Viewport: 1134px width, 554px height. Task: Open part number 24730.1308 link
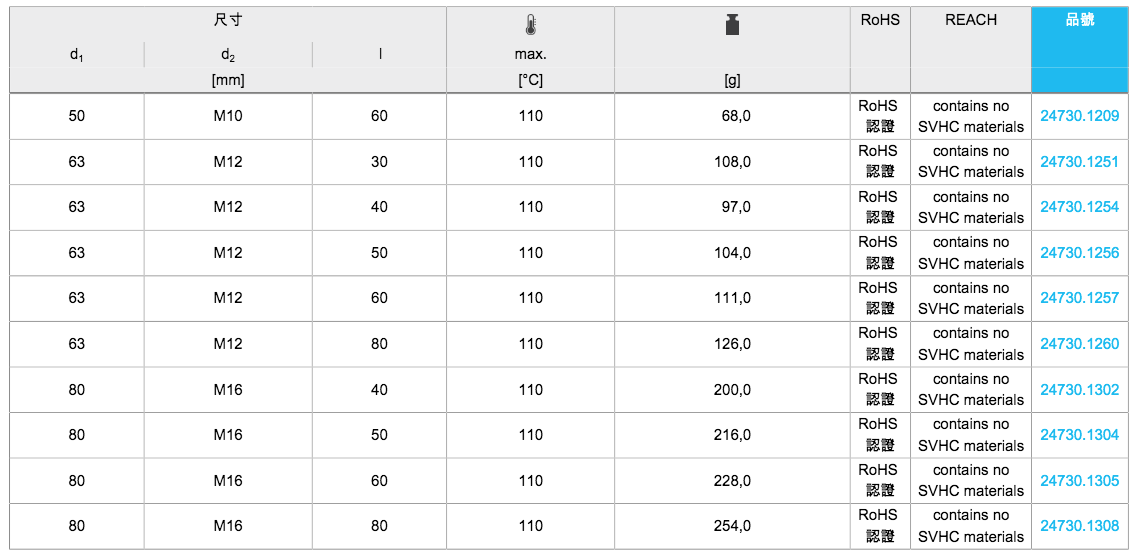[1079, 526]
